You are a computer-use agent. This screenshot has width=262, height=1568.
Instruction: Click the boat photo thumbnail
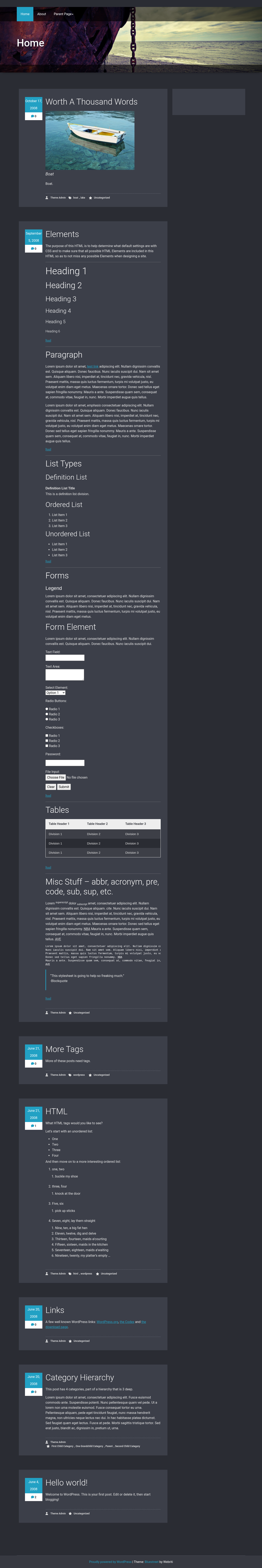(90, 141)
